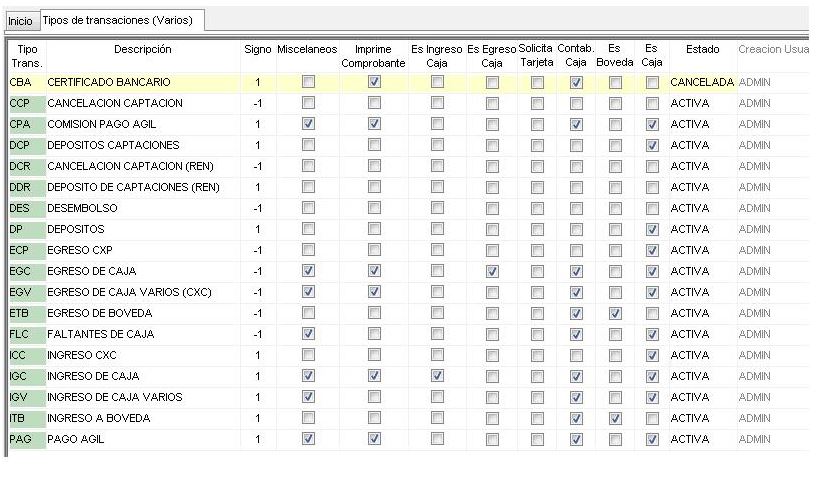Uncheck Imprime Comprobante for CERTIFICADO BANCARIO
This screenshot has width=832, height=481.
(x=374, y=82)
